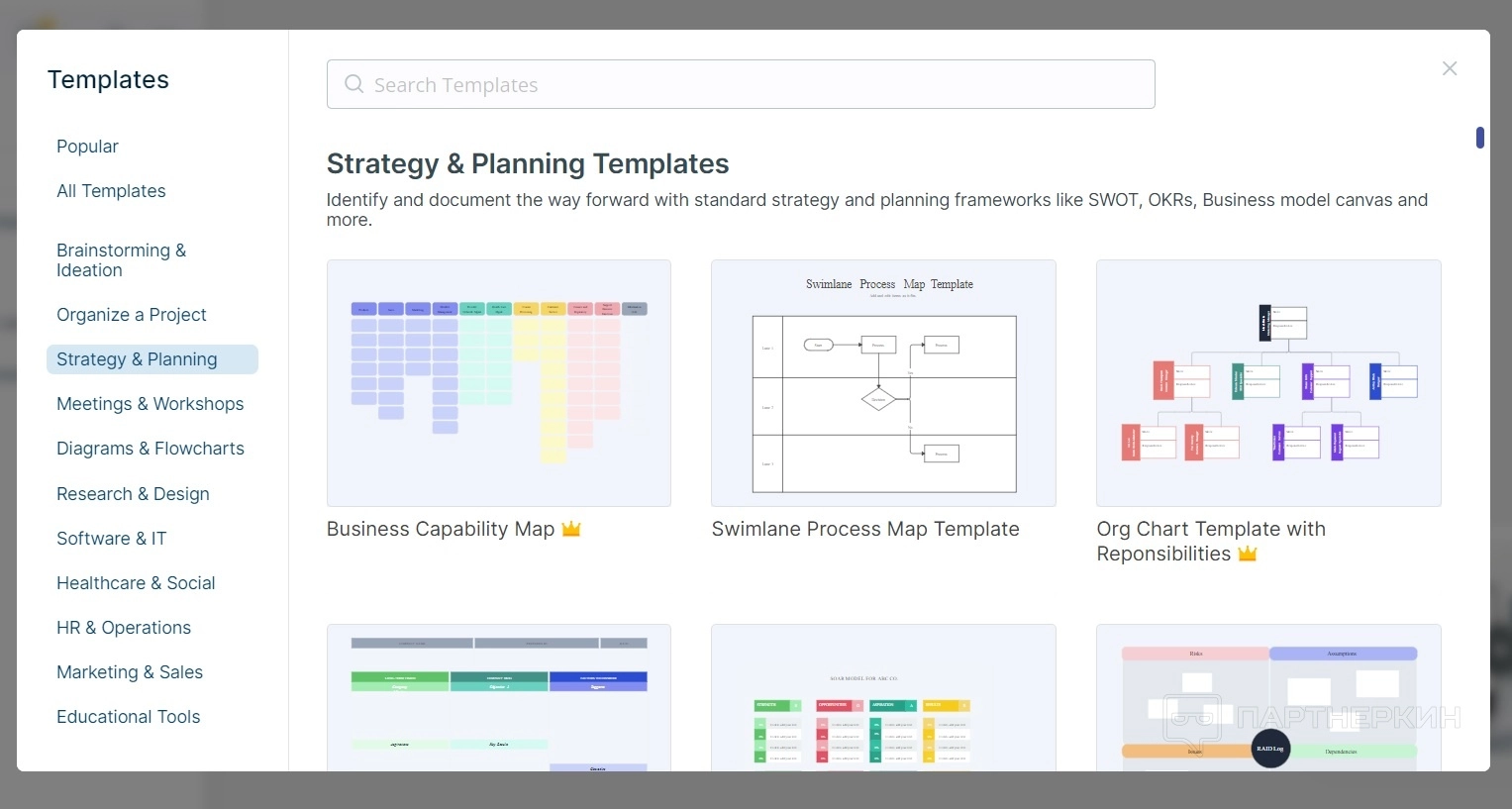The width and height of the screenshot is (1512, 809).
Task: Open the Software & IT category
Action: click(111, 539)
